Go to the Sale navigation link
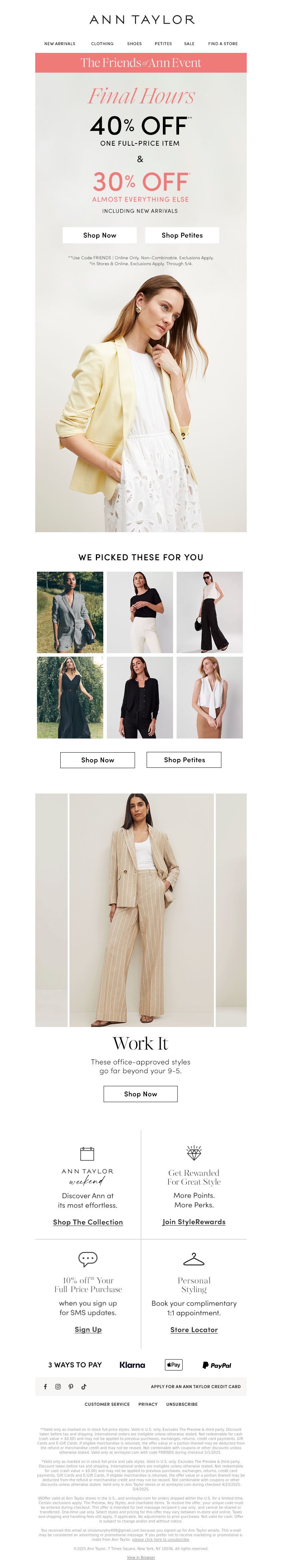Viewport: 282px width, 1568px height. [190, 44]
